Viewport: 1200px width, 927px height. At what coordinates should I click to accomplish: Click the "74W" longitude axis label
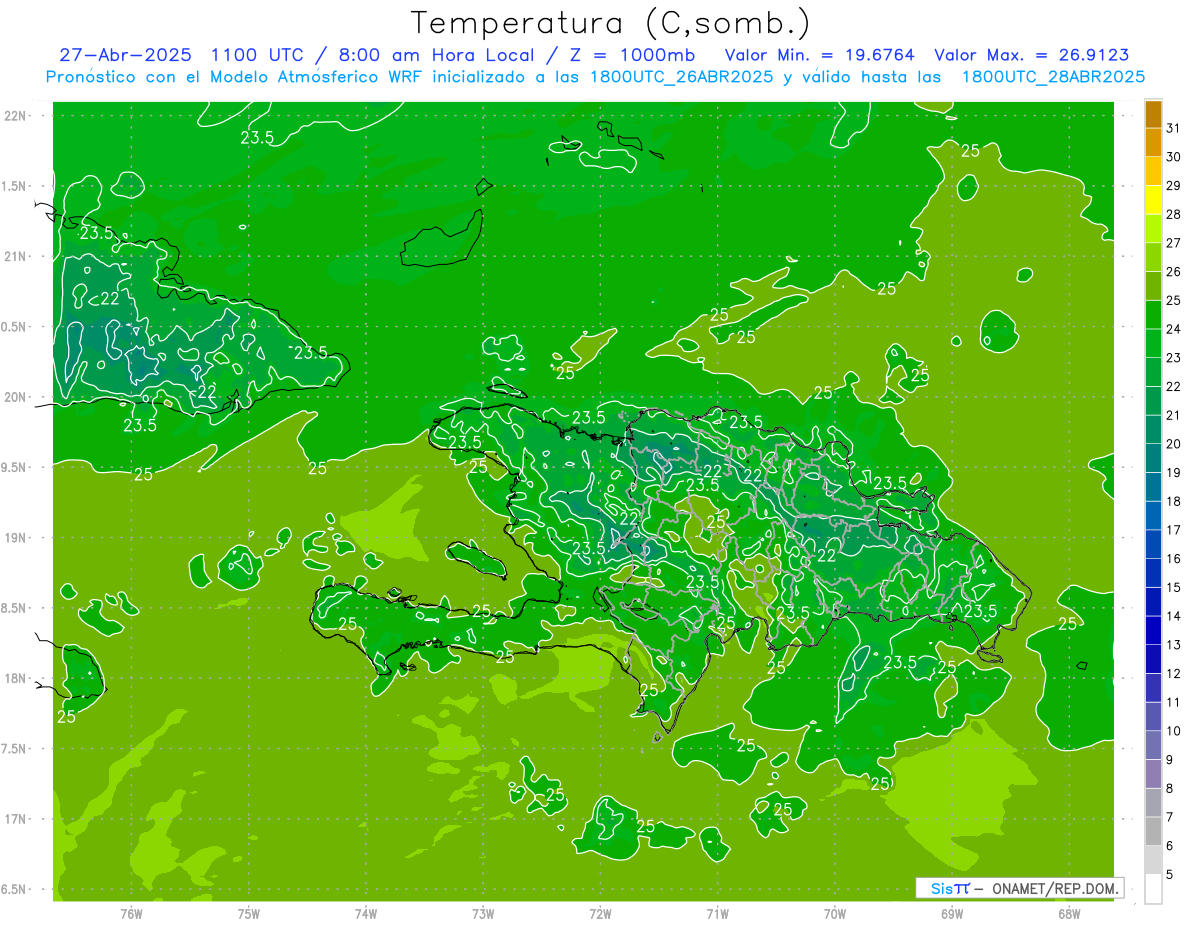366,913
